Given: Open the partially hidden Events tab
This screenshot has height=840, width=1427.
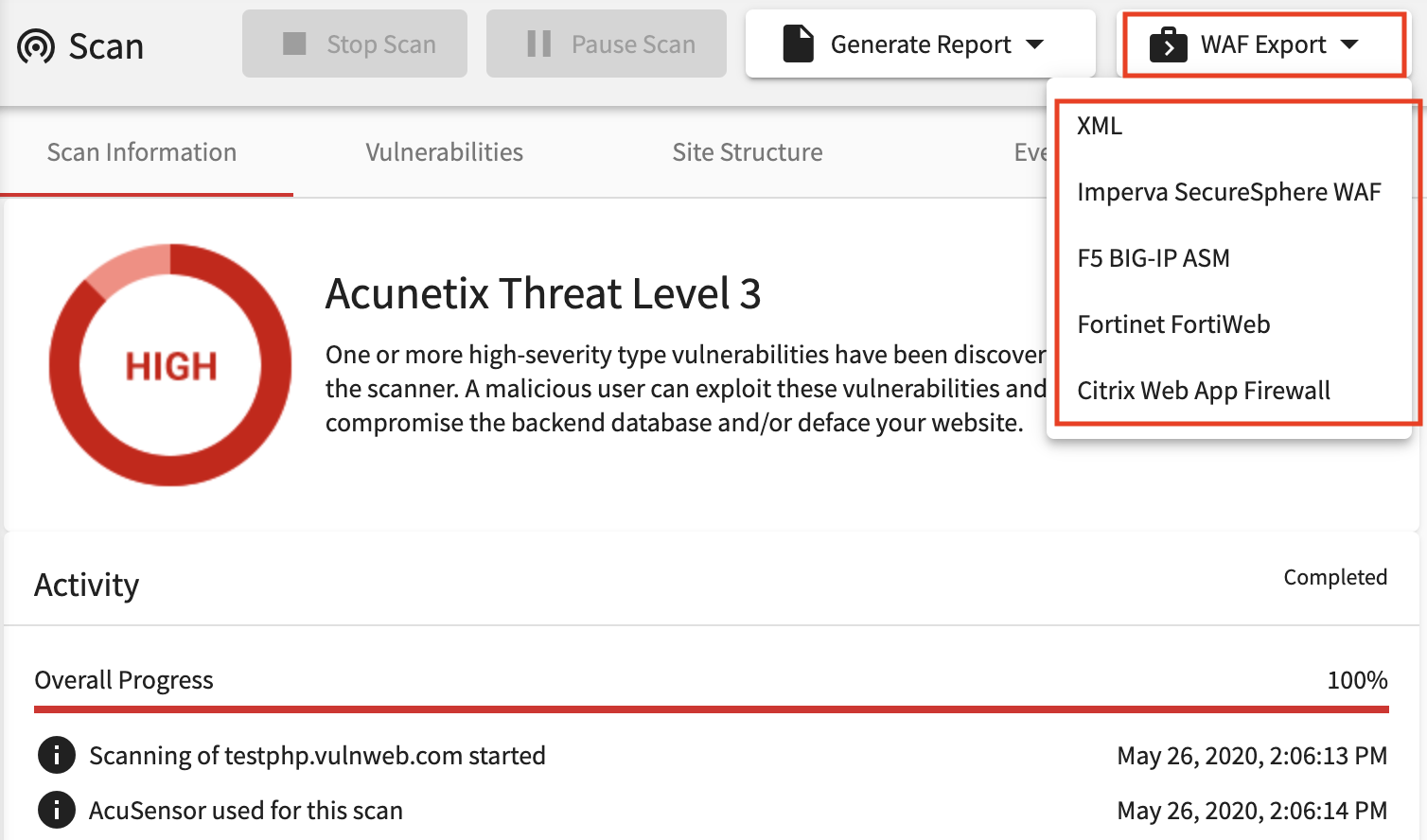Looking at the screenshot, I should coord(1030,152).
